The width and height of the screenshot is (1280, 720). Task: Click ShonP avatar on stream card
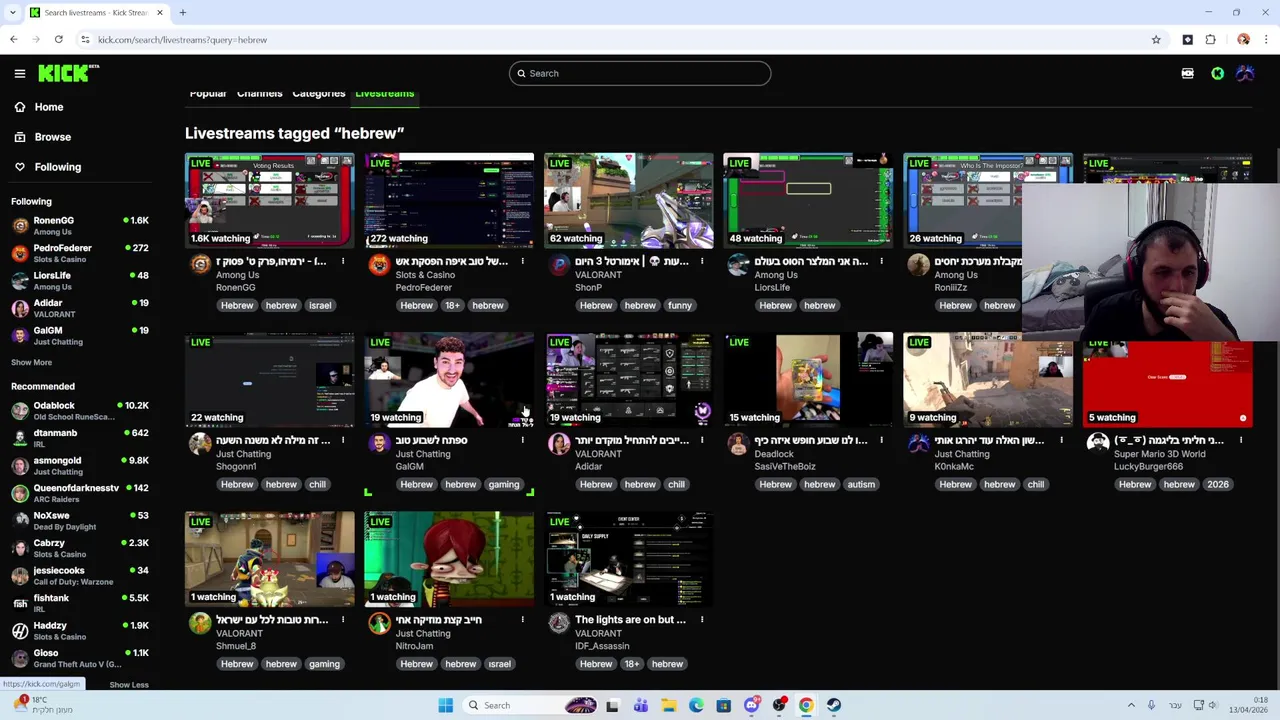point(559,264)
